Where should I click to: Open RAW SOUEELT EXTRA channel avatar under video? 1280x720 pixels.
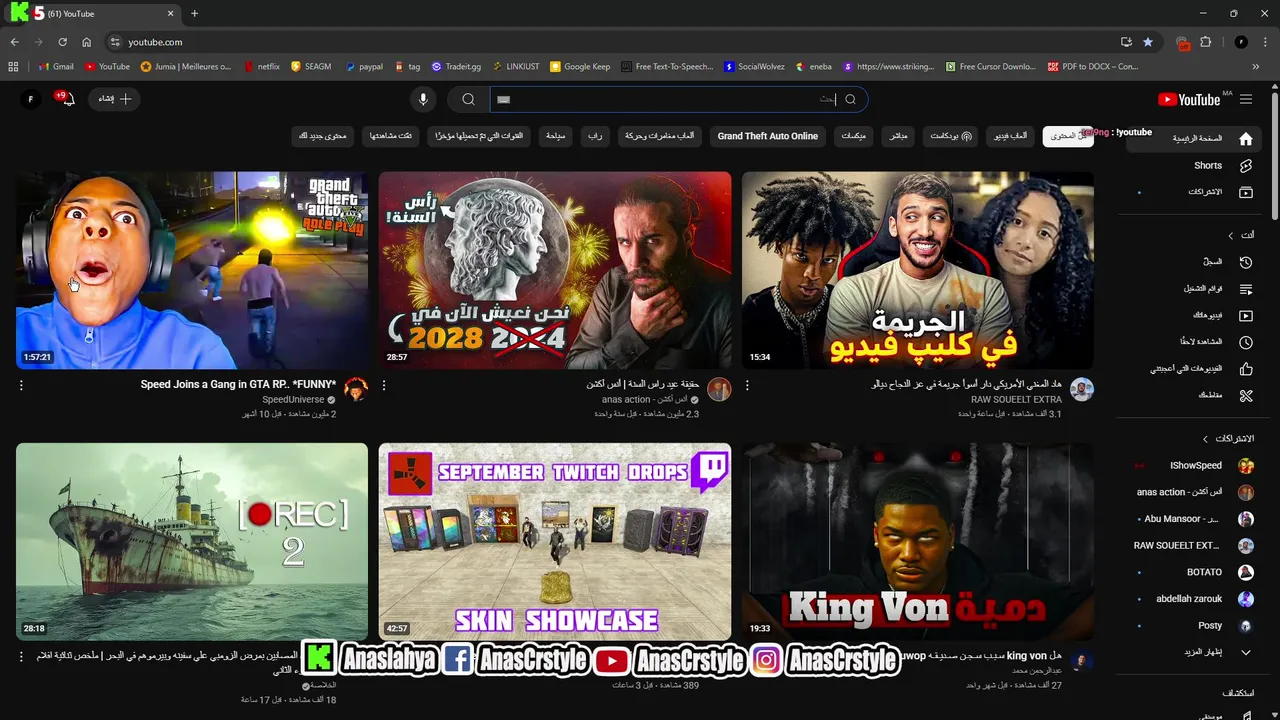point(1082,390)
